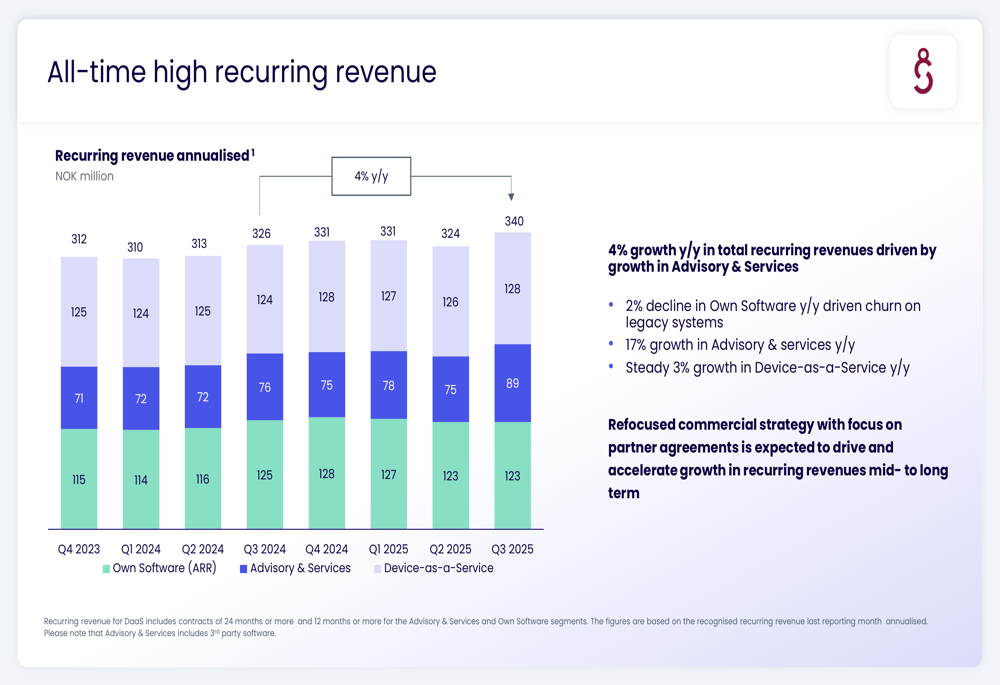Click the light purple Device-as-a-Service legend square
This screenshot has width=1000, height=685.
[377, 569]
